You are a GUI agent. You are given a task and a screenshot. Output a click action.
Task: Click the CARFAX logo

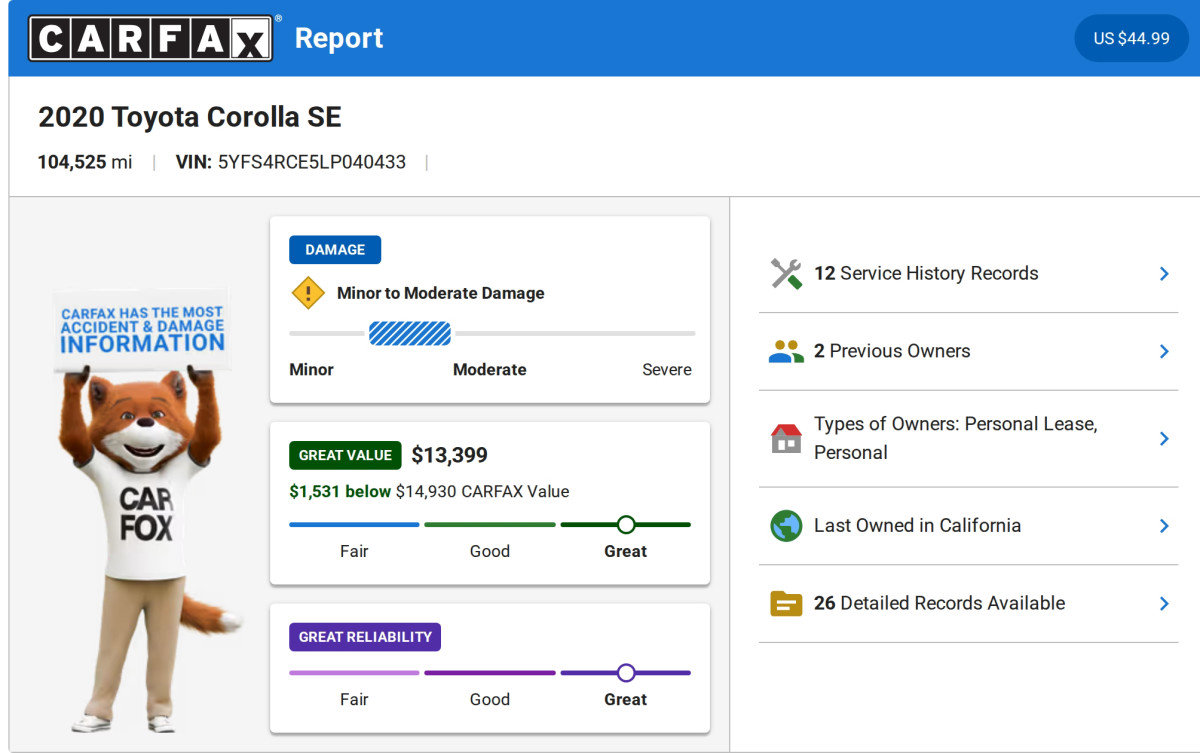click(x=150, y=38)
